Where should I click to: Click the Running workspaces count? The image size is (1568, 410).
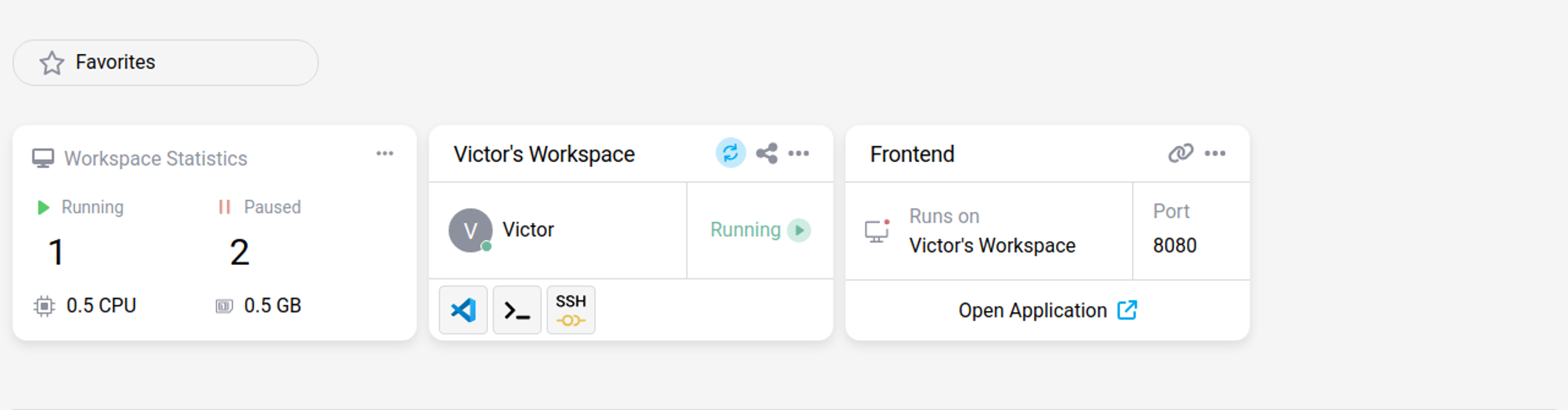coord(56,252)
